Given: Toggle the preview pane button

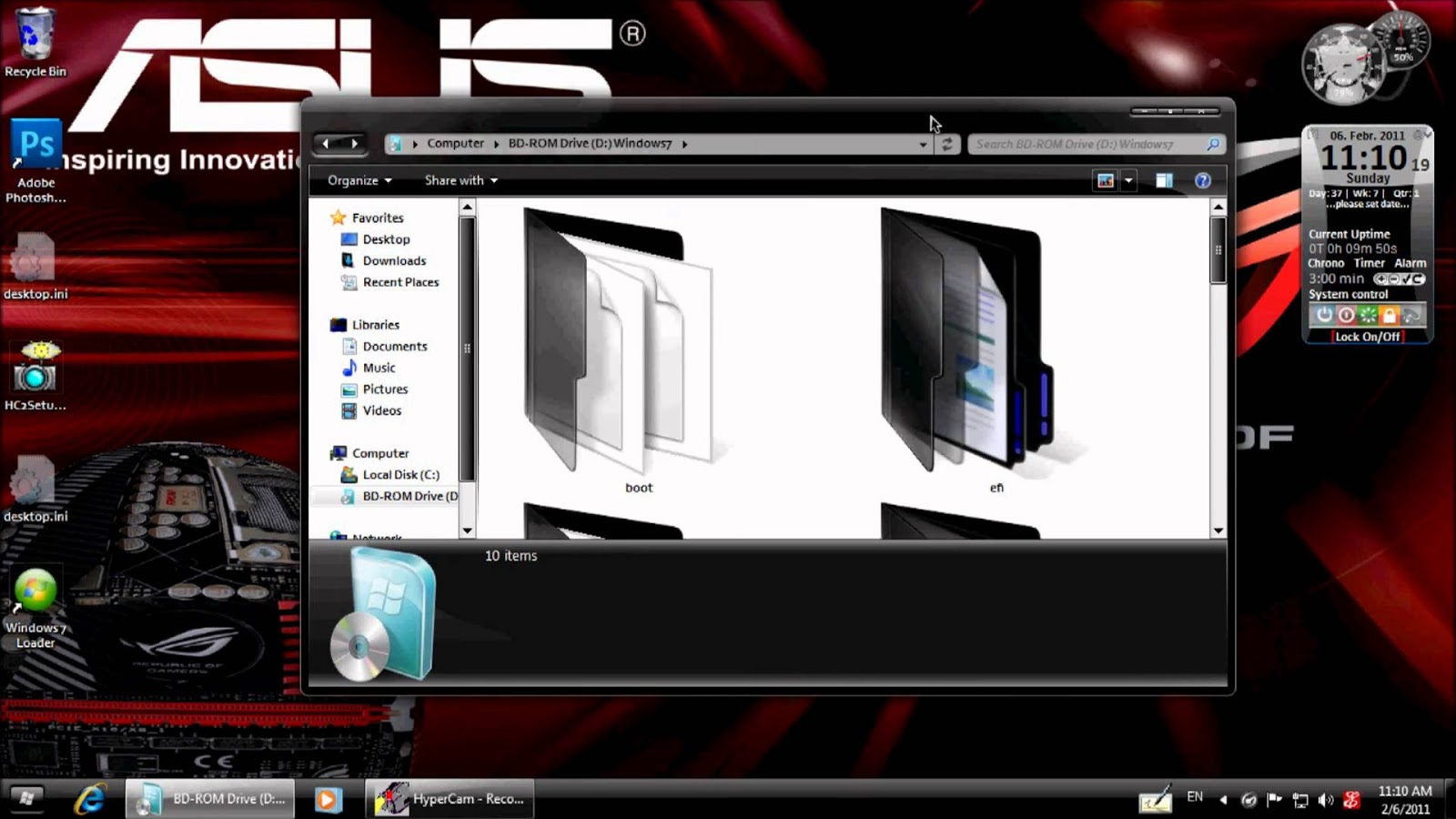Looking at the screenshot, I should click(x=1164, y=180).
